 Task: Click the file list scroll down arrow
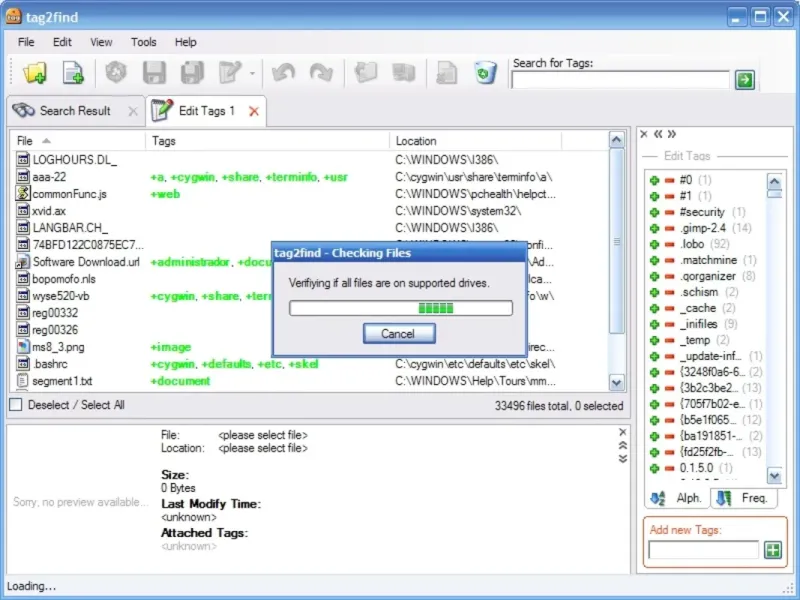click(616, 383)
